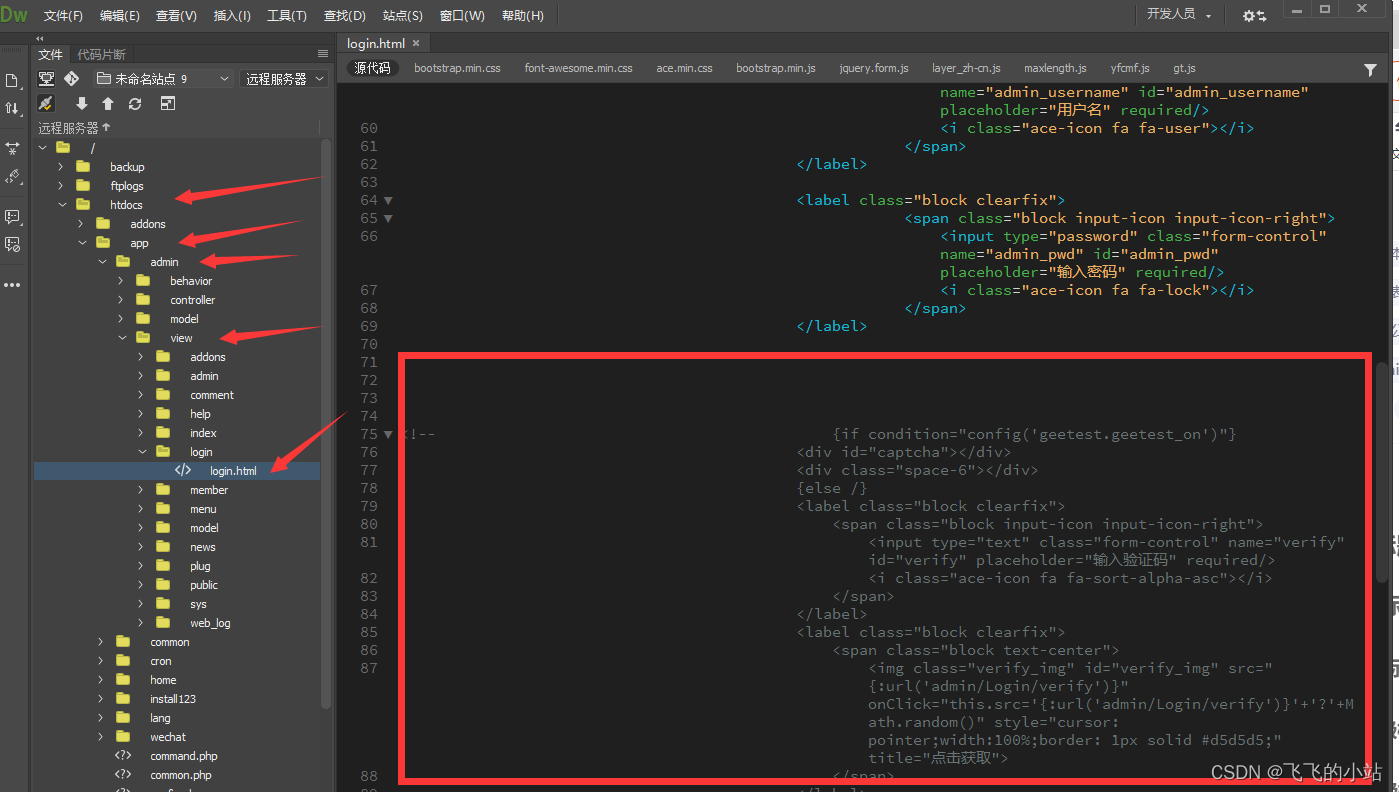
Task: Open the 文件(F) menu
Action: tap(64, 16)
